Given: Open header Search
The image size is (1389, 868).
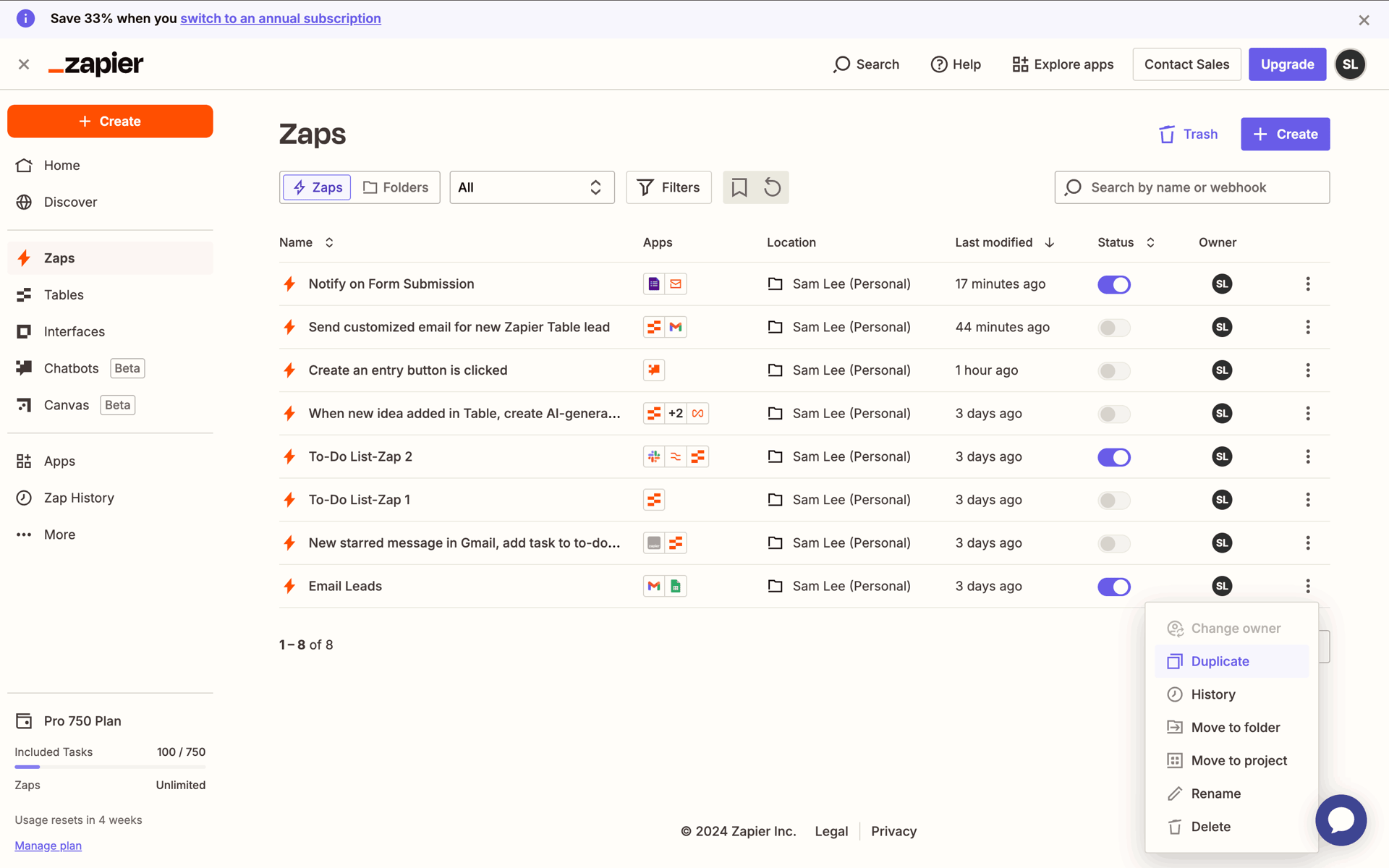Looking at the screenshot, I should click(x=866, y=64).
